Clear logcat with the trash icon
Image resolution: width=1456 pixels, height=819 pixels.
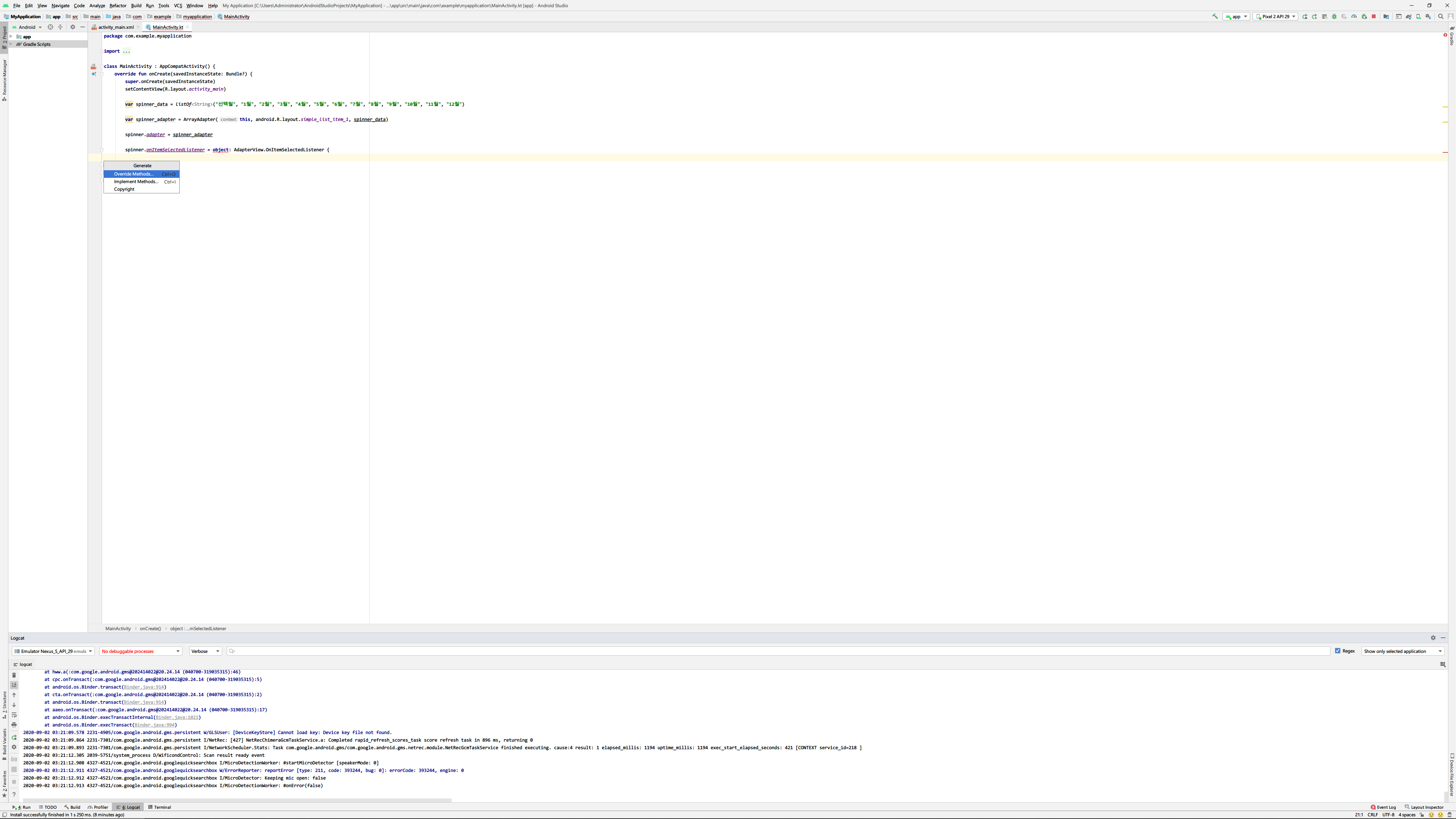[14, 675]
